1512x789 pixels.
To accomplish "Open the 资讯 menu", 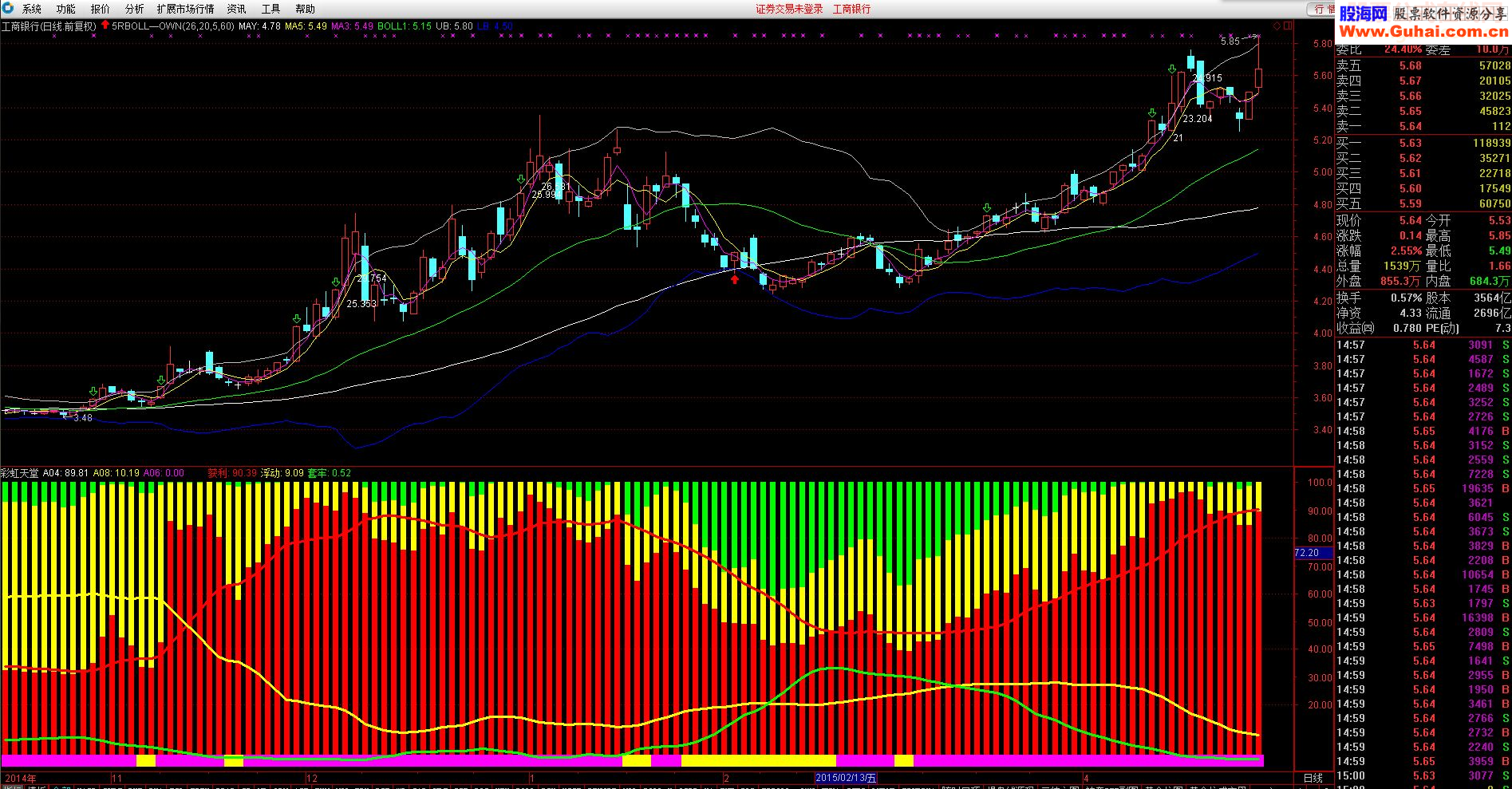I will [x=236, y=9].
